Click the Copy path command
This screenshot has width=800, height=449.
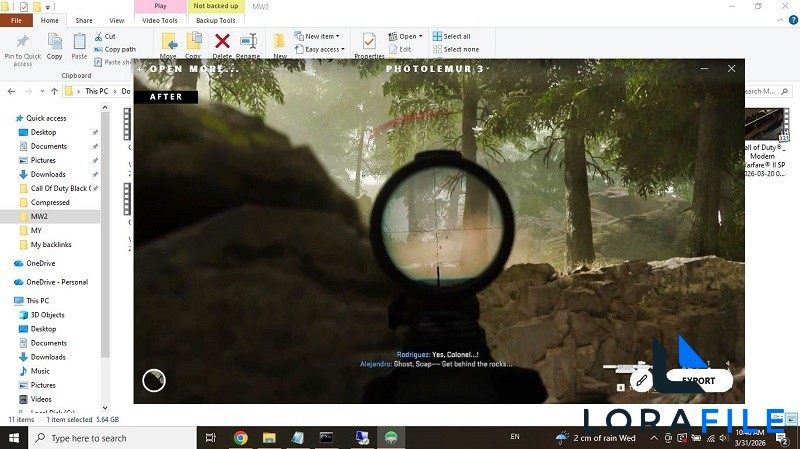point(115,49)
